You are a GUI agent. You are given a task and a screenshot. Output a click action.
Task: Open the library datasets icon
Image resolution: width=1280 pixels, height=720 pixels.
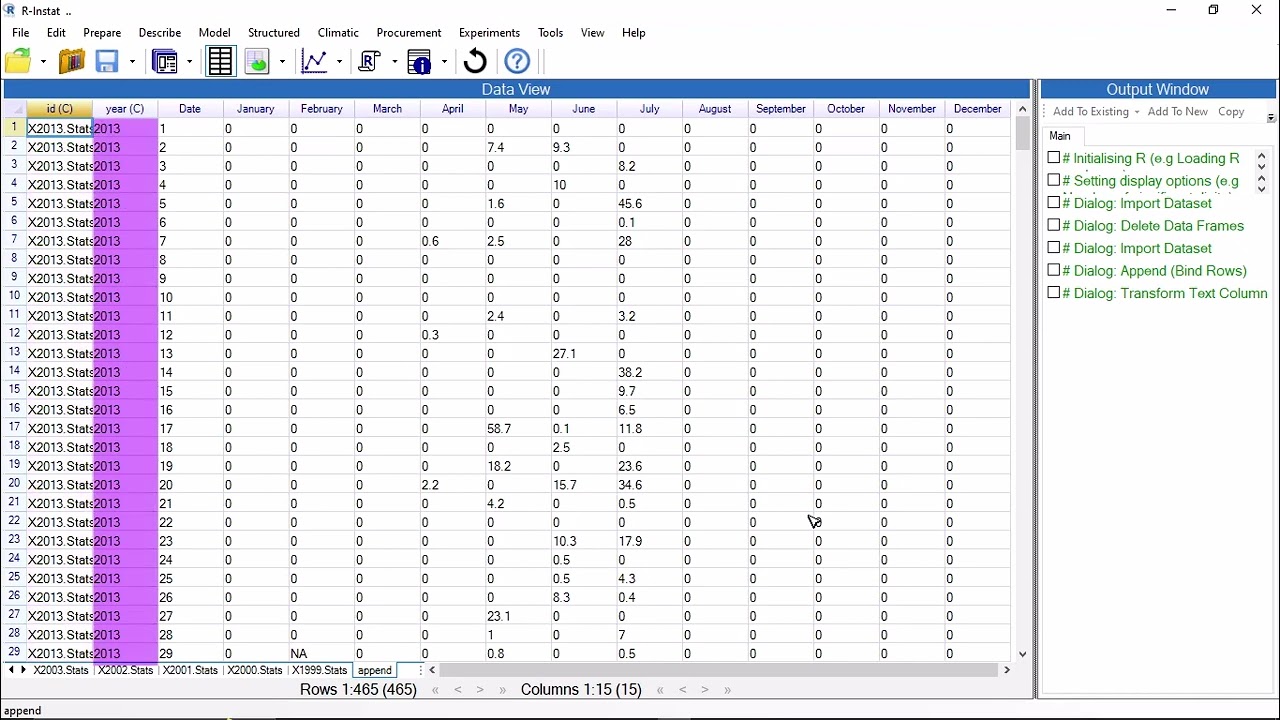(x=72, y=62)
